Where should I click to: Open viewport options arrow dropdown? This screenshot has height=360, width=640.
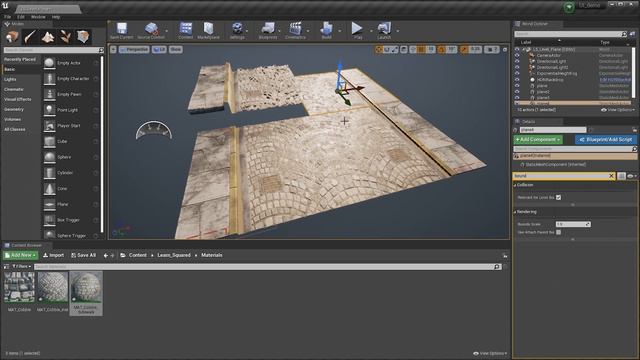[113, 49]
